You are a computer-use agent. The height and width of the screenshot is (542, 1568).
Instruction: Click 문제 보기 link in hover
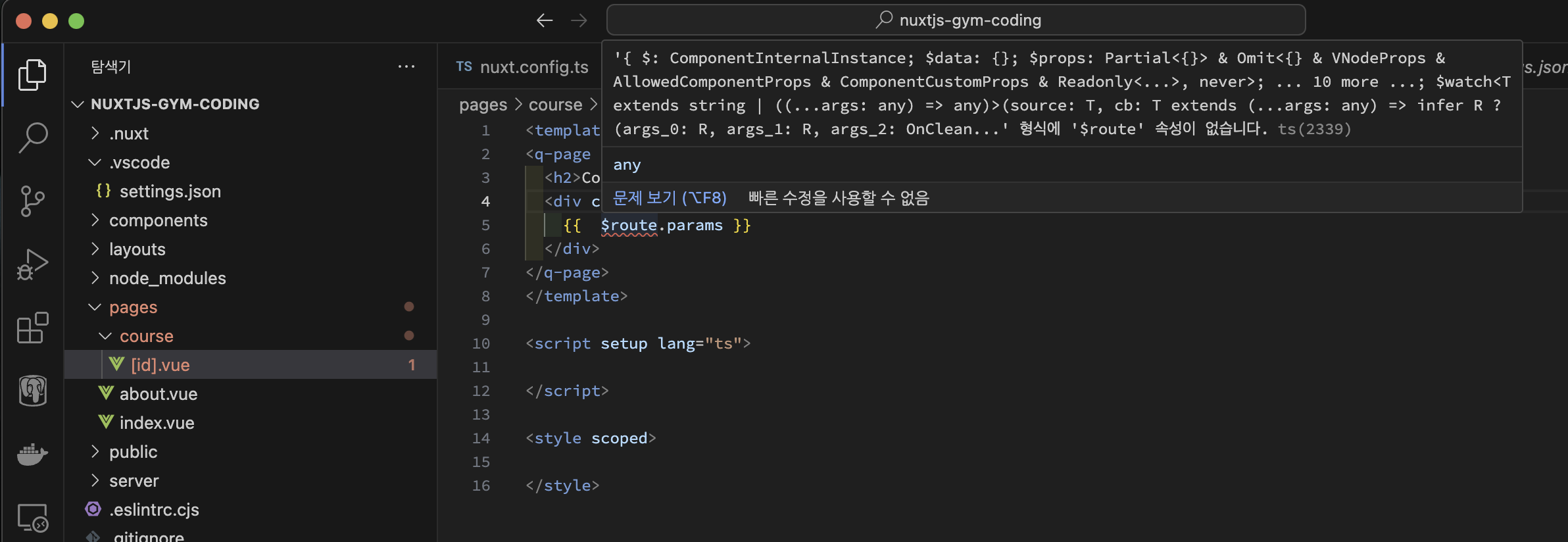pyautogui.click(x=670, y=198)
